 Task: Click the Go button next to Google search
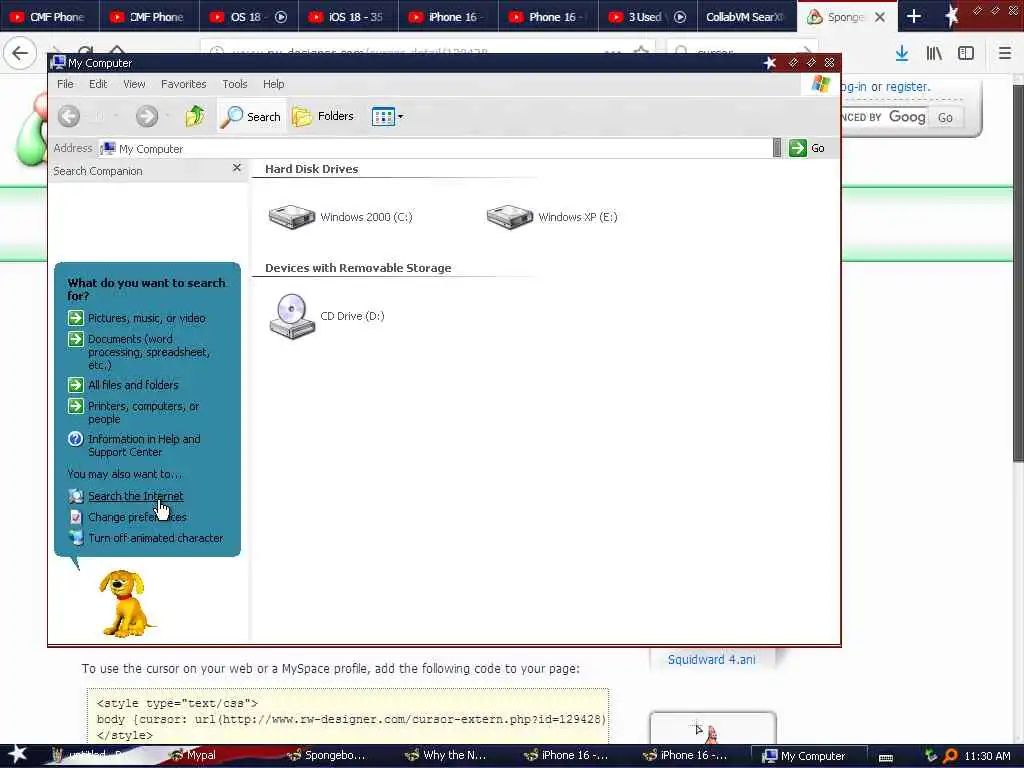[945, 118]
